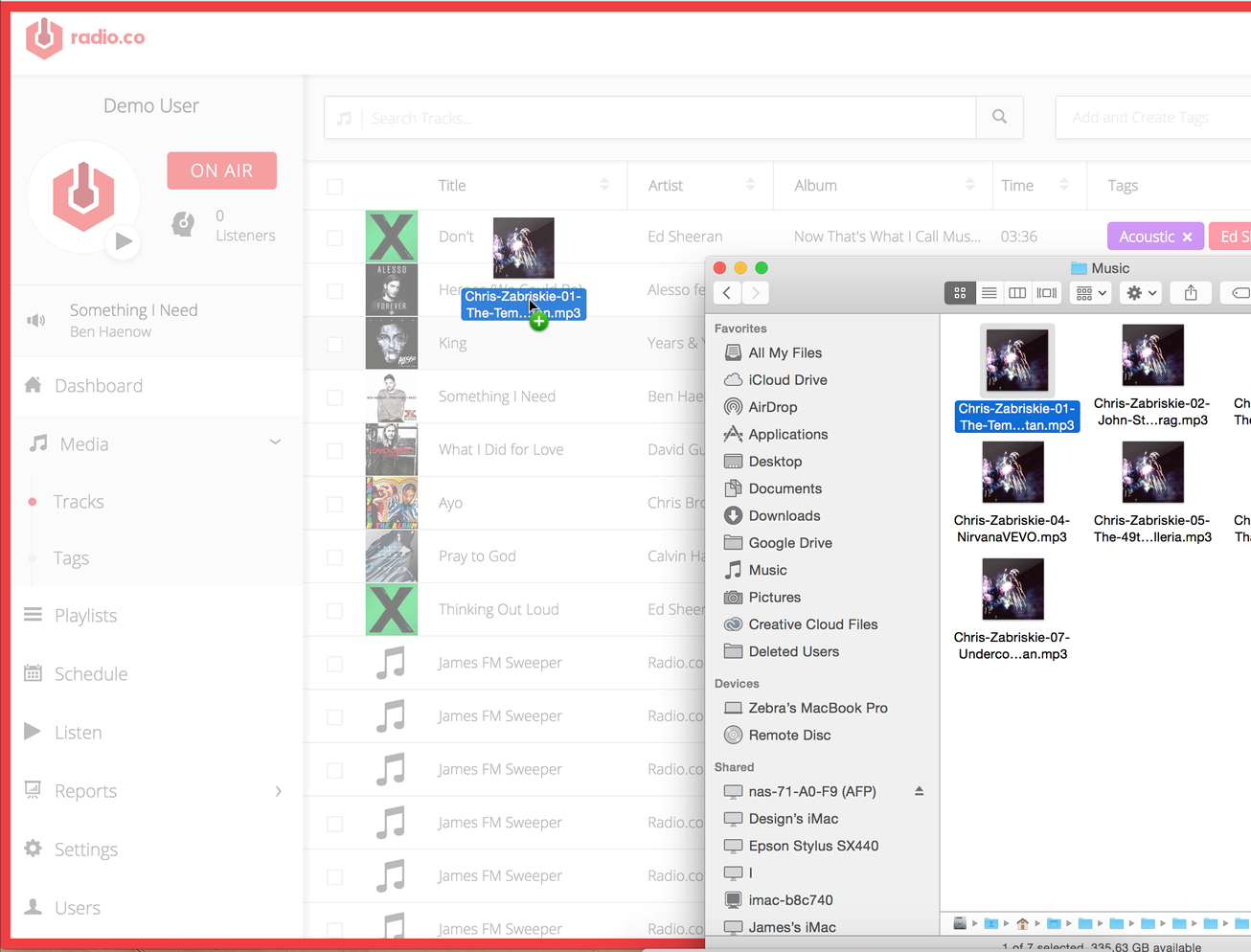The width and height of the screenshot is (1251, 952).
Task: Toggle the ON AIR button
Action: tap(221, 170)
